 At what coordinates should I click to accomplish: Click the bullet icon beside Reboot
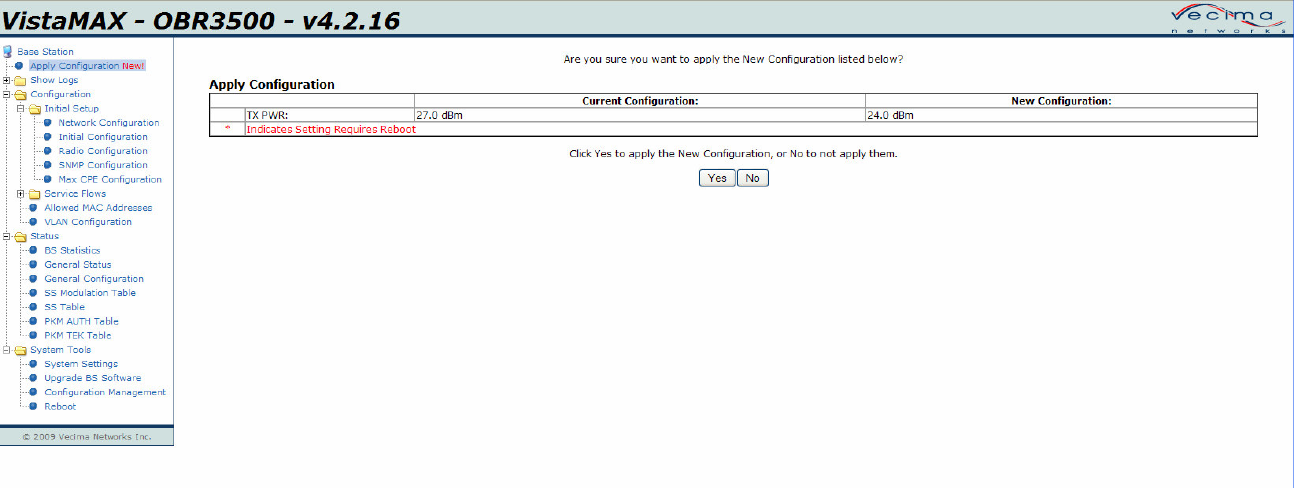click(34, 407)
